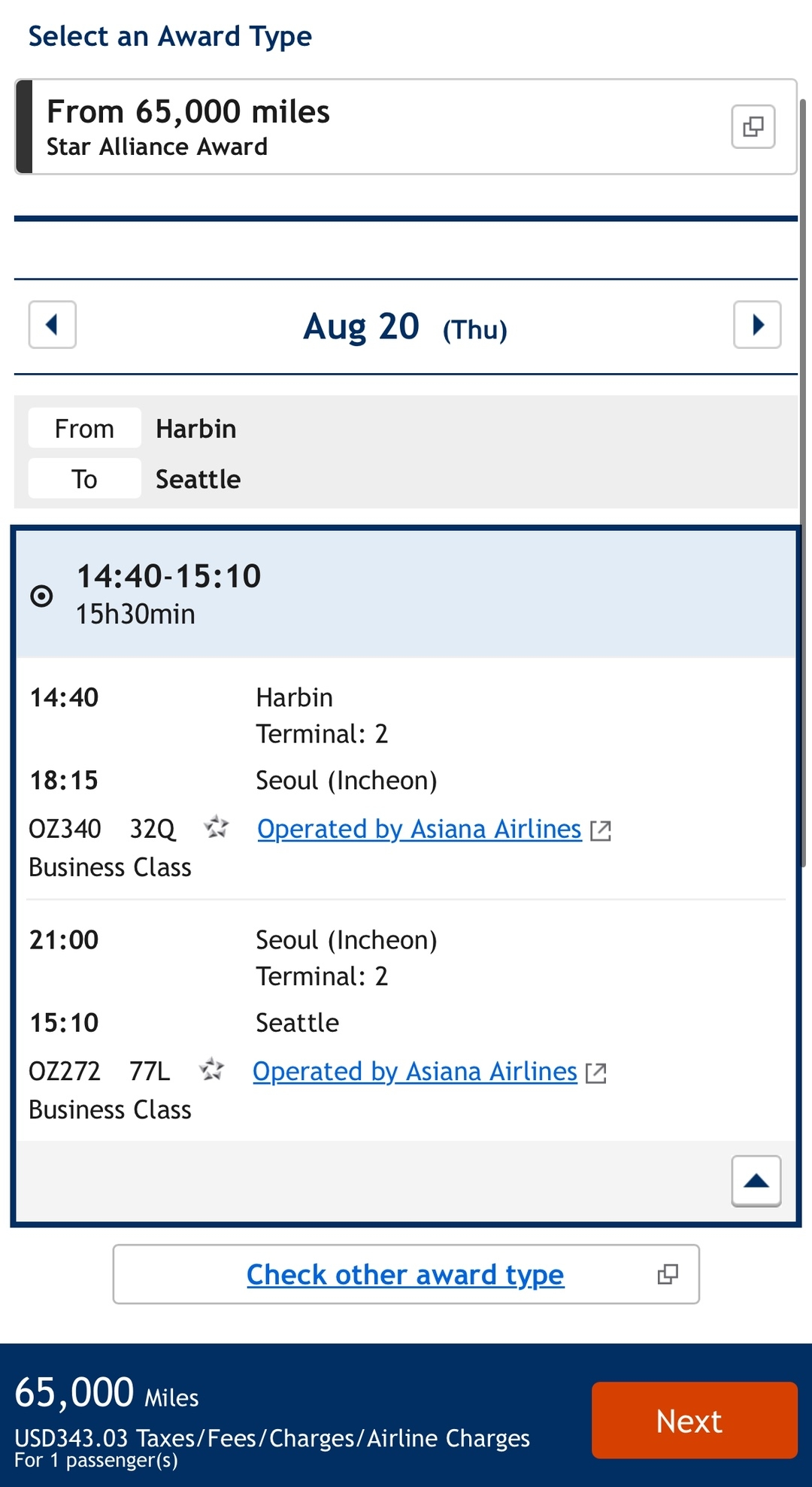Click the Star Alliance icon beside OZ272

point(212,1070)
